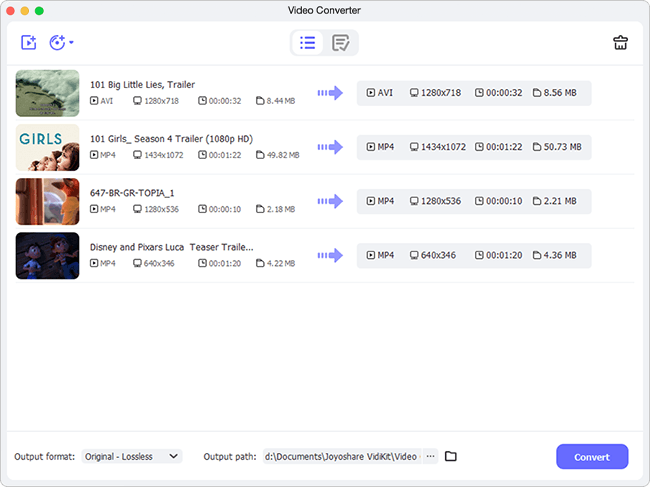650x487 pixels.
Task: Click the title 101 Girls_ Season 4 Trailer
Action: pyautogui.click(x=171, y=139)
